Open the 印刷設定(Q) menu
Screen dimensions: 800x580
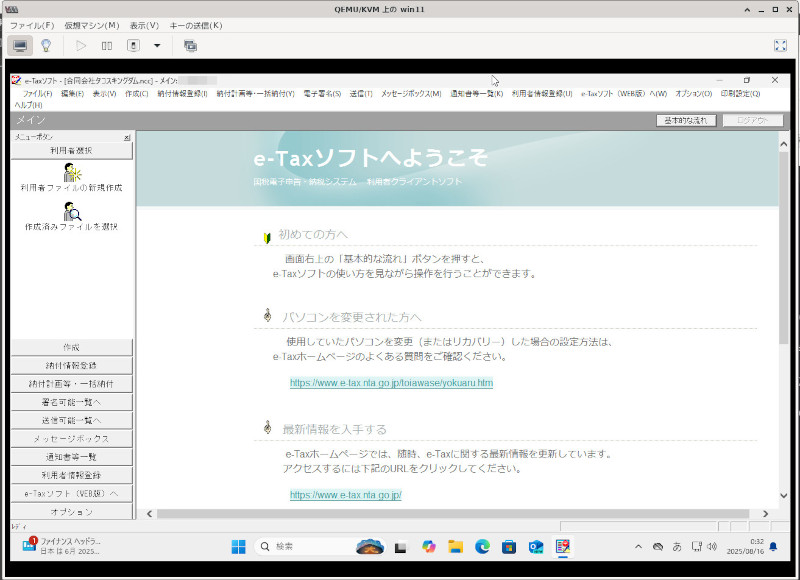tap(740, 94)
